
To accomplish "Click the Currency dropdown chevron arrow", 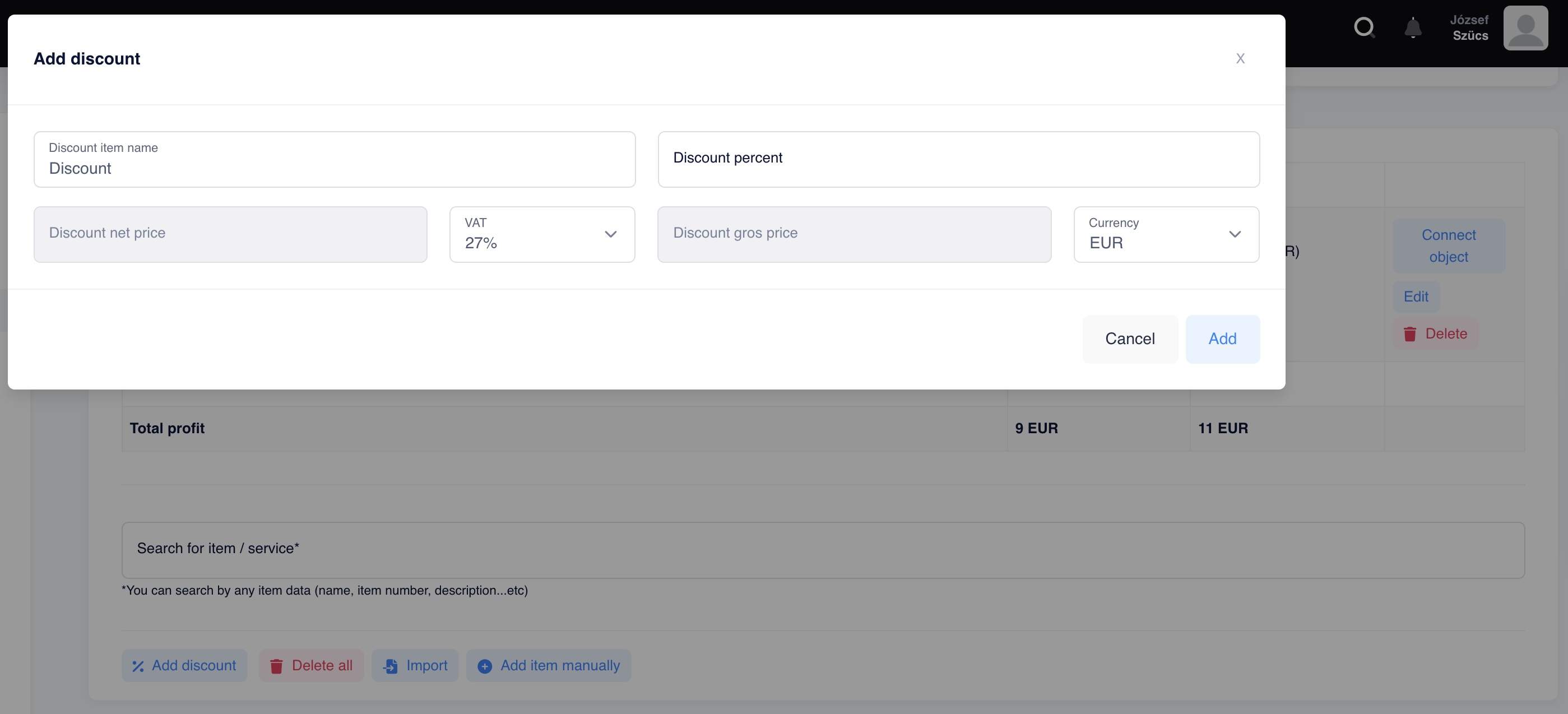I will (x=1235, y=234).
